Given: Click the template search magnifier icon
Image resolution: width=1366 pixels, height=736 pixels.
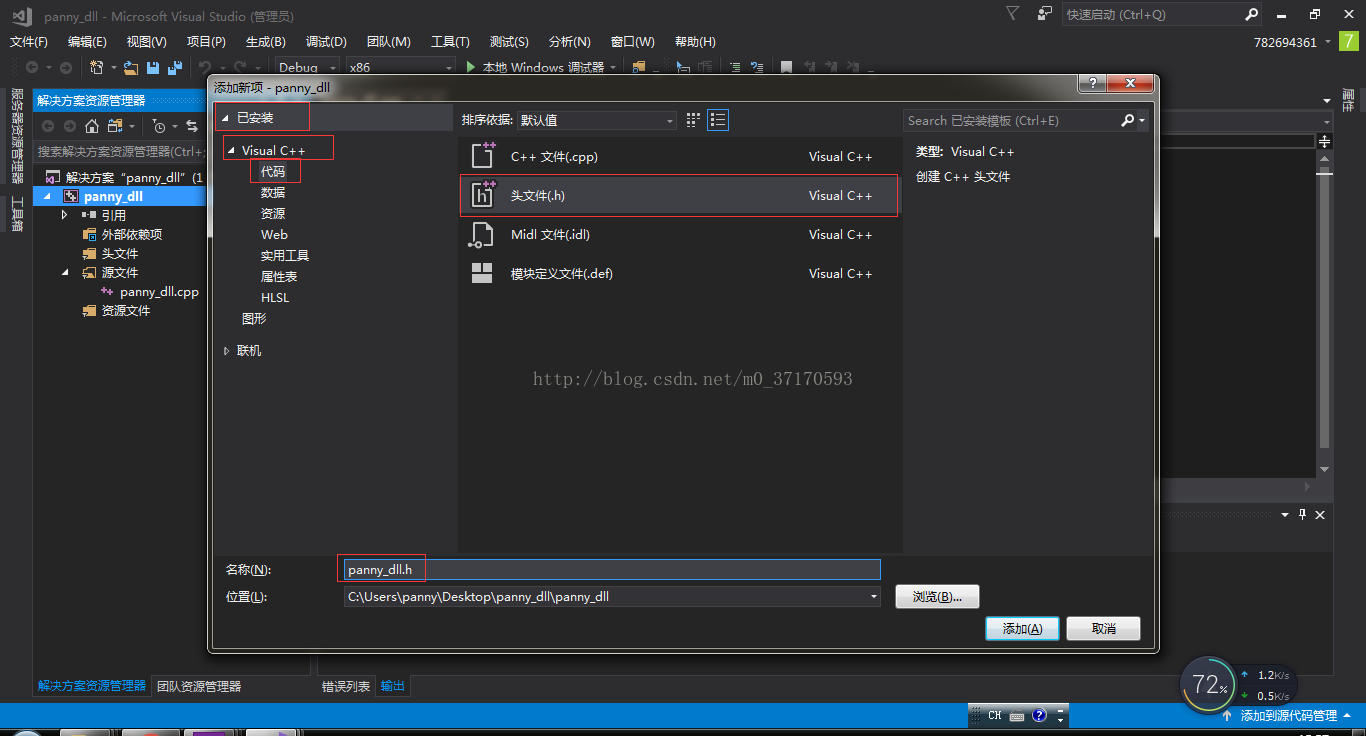Looking at the screenshot, I should tap(1128, 120).
